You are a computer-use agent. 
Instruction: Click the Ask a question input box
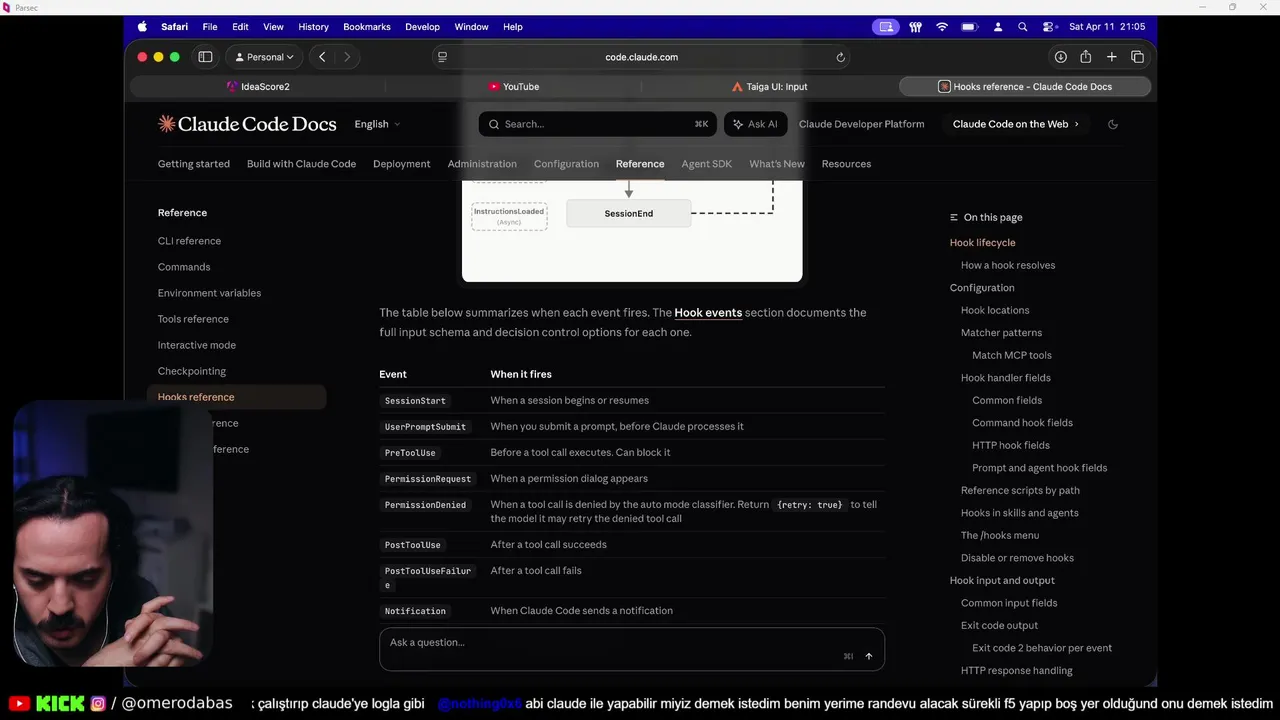click(632, 649)
